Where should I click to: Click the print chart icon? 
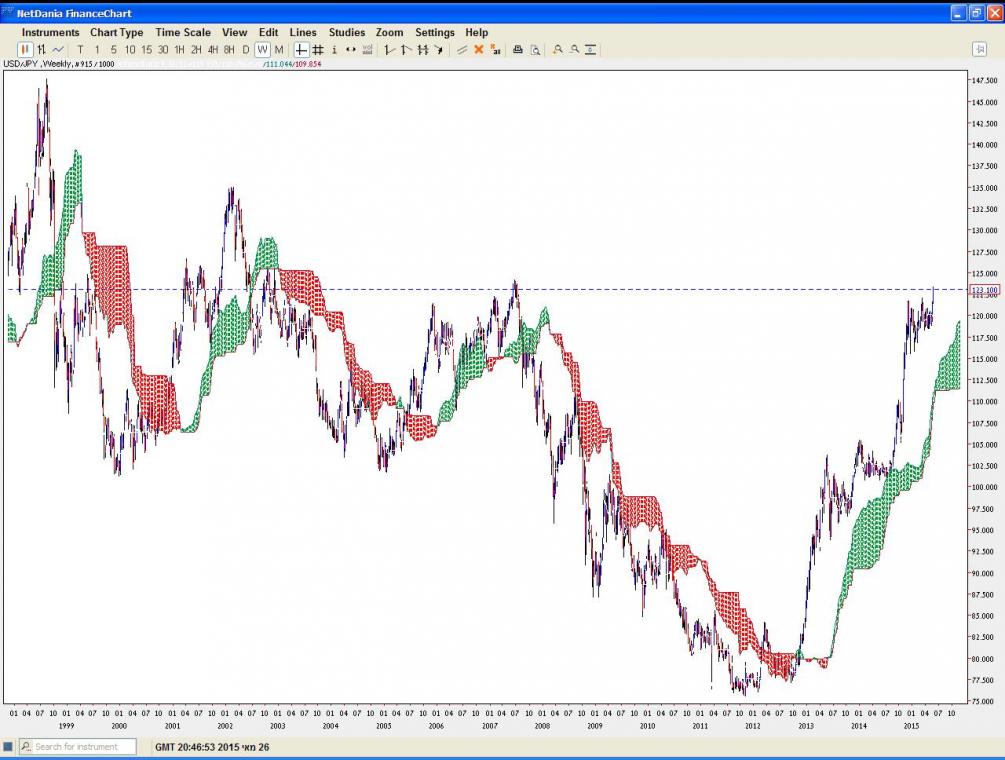(518, 49)
